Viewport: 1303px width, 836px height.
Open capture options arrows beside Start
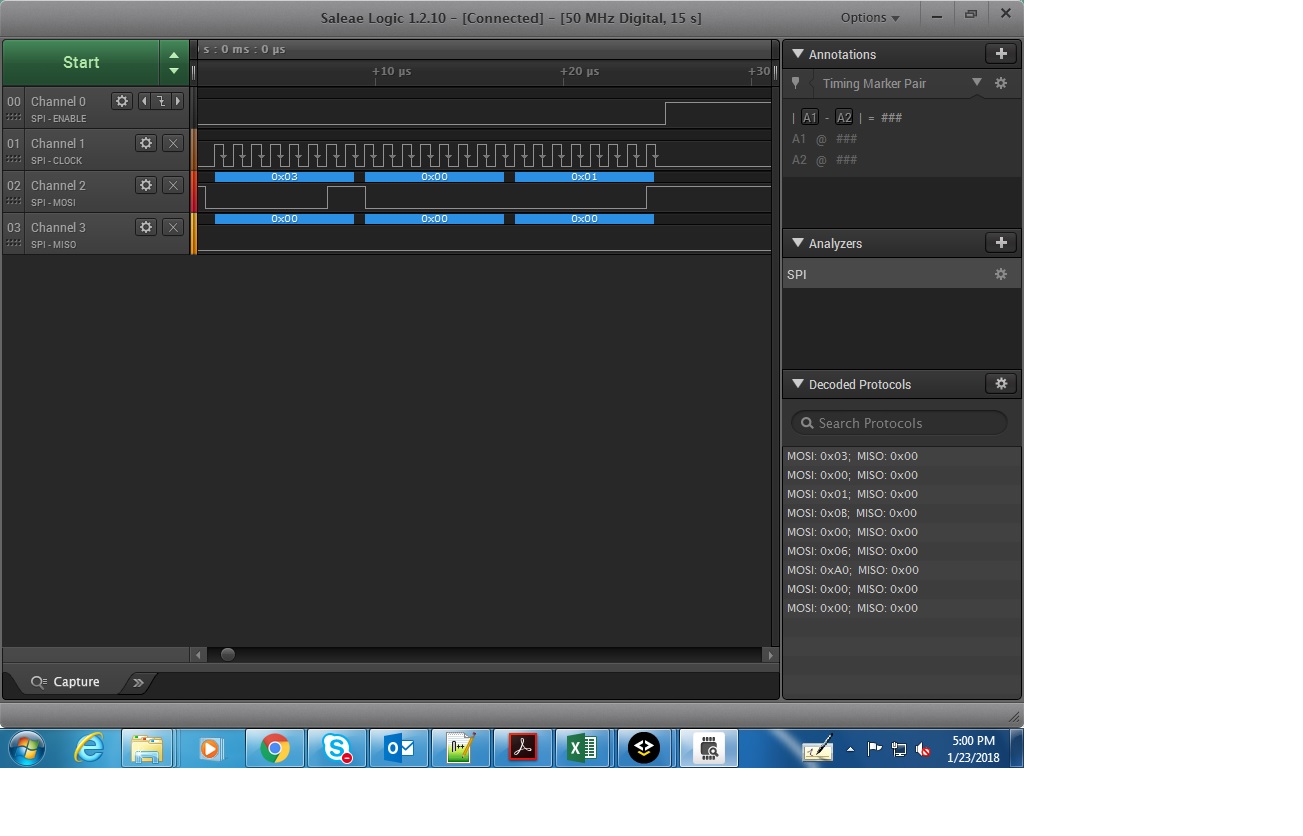[174, 62]
